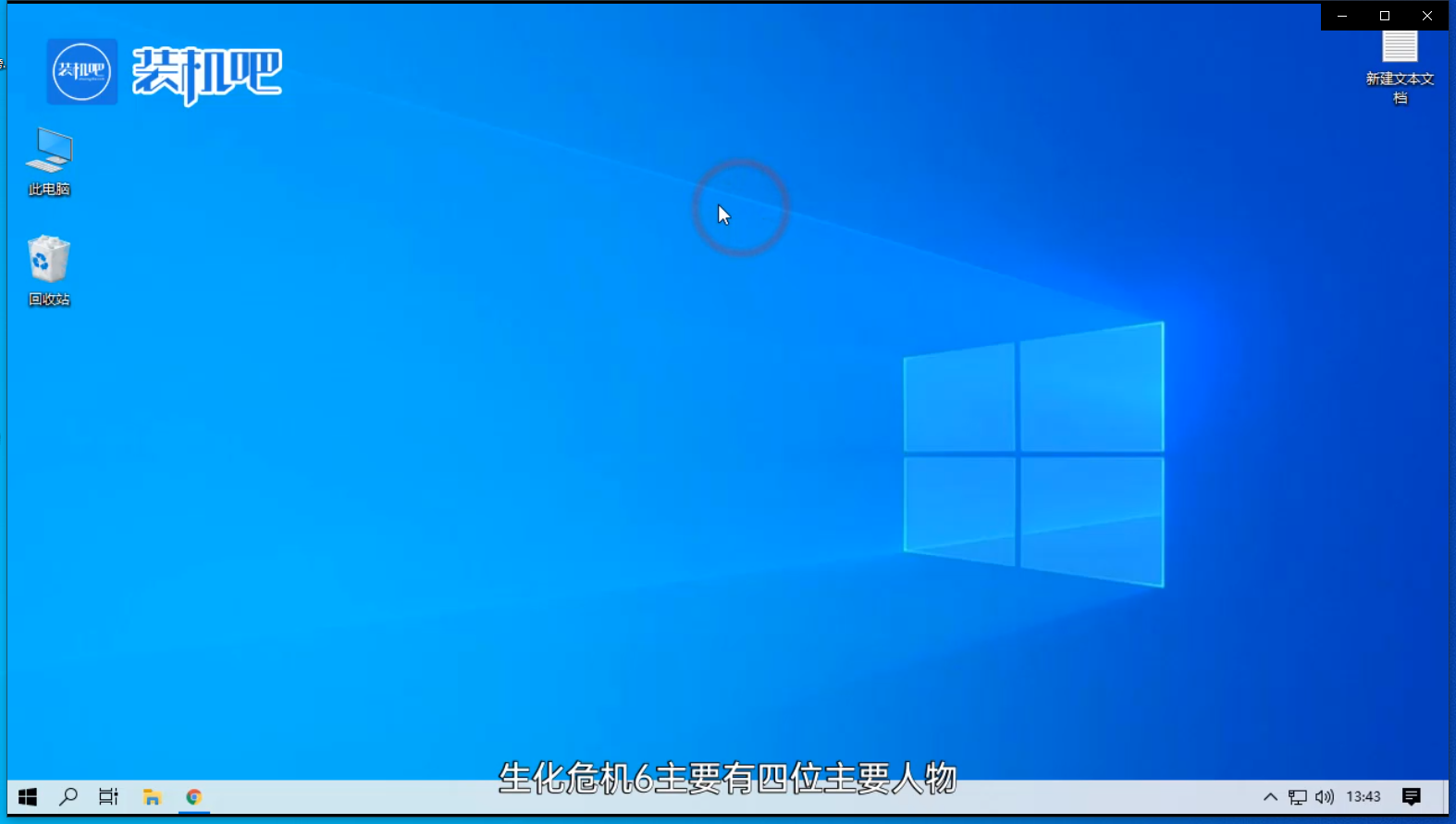Open the Windows Start menu

pyautogui.click(x=27, y=797)
